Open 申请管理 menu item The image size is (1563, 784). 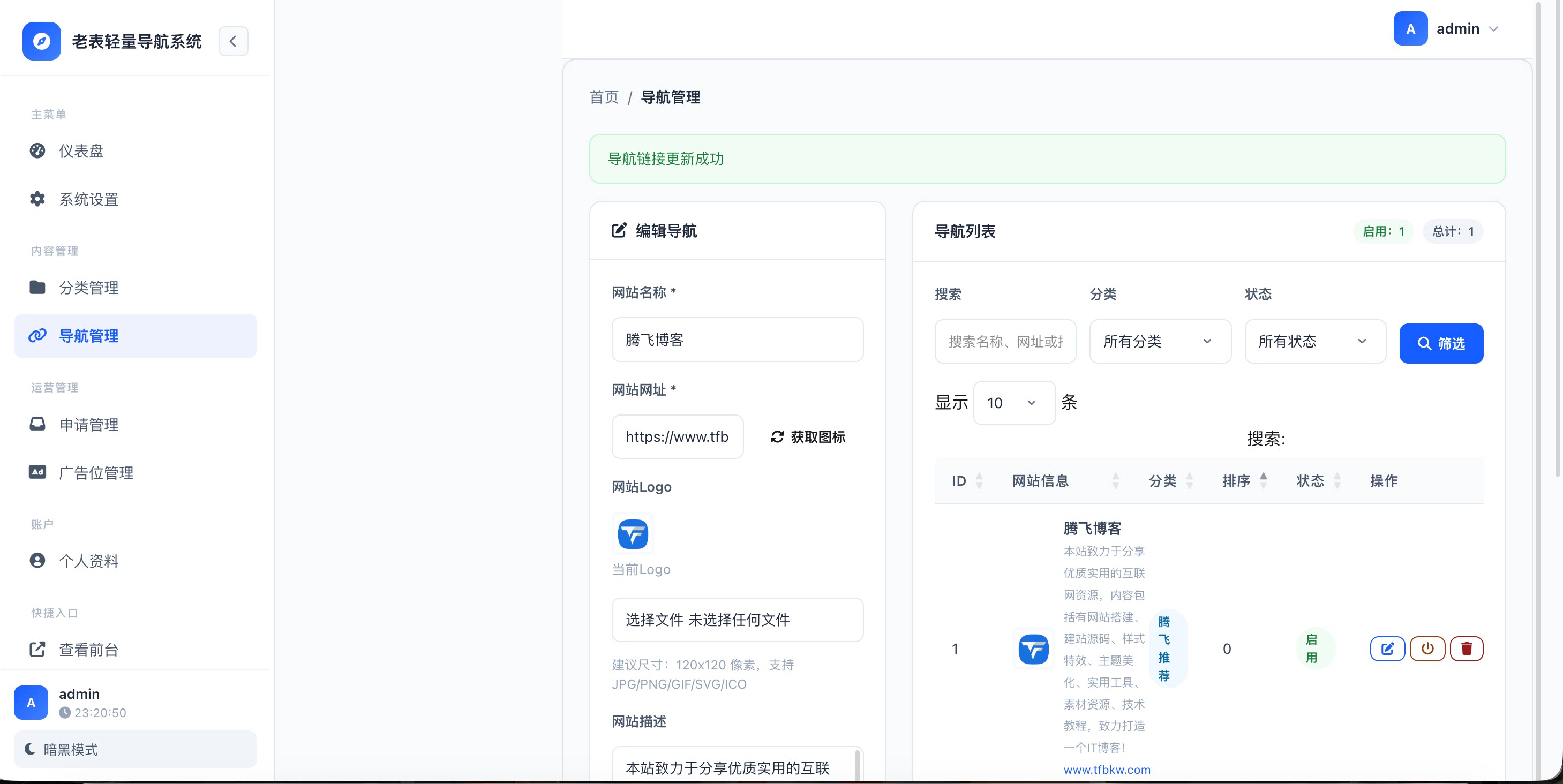point(134,424)
